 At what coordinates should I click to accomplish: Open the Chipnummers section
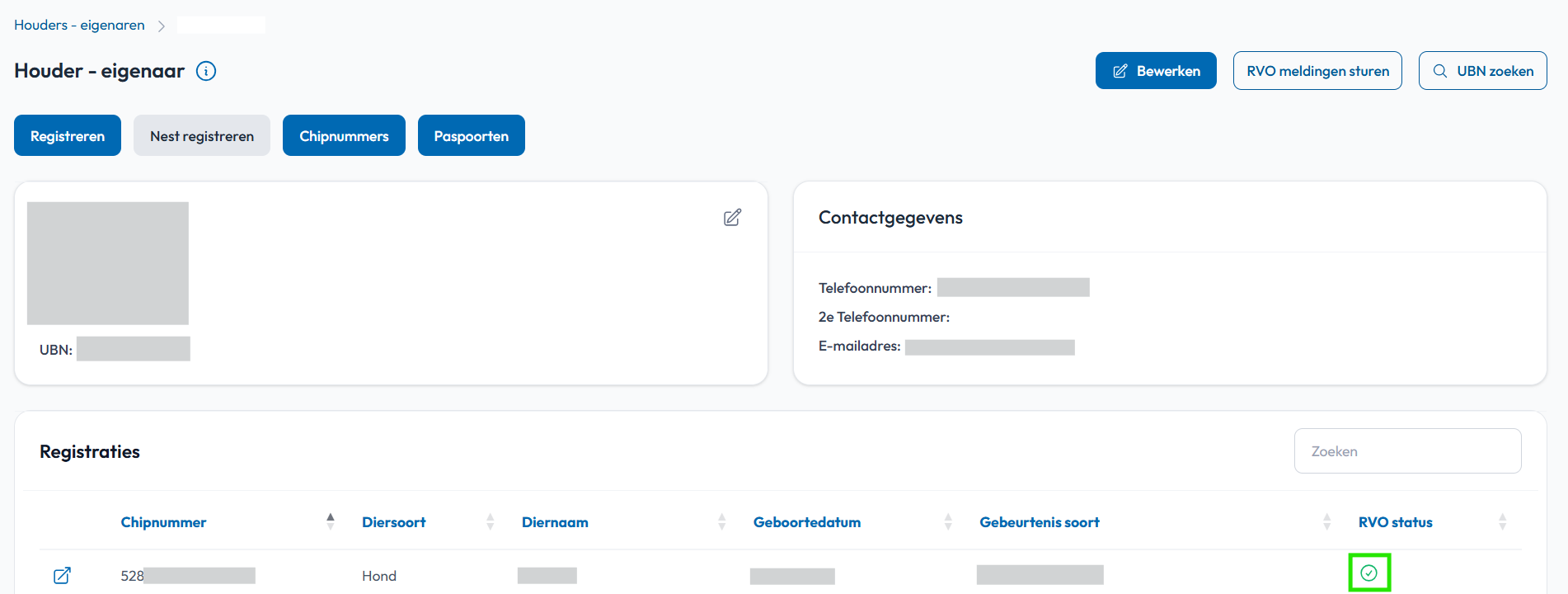coord(344,135)
